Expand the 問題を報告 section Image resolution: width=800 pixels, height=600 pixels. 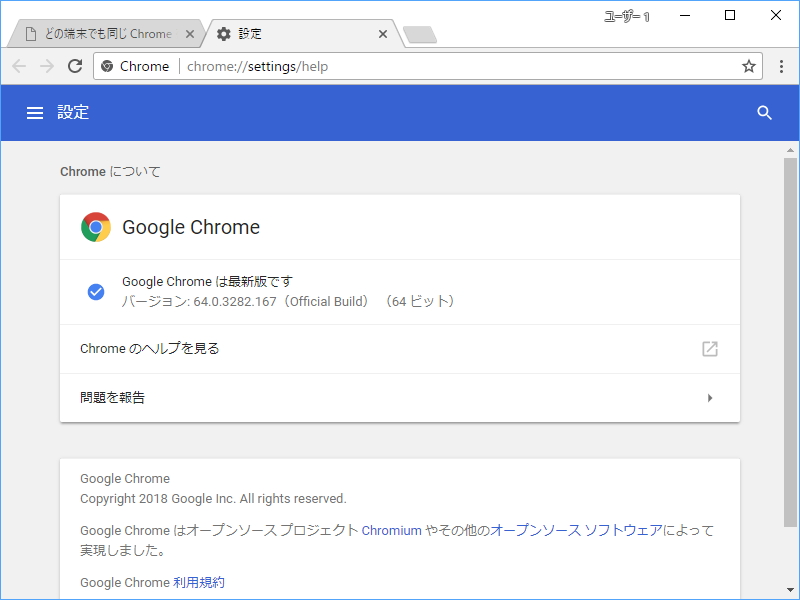coord(710,397)
